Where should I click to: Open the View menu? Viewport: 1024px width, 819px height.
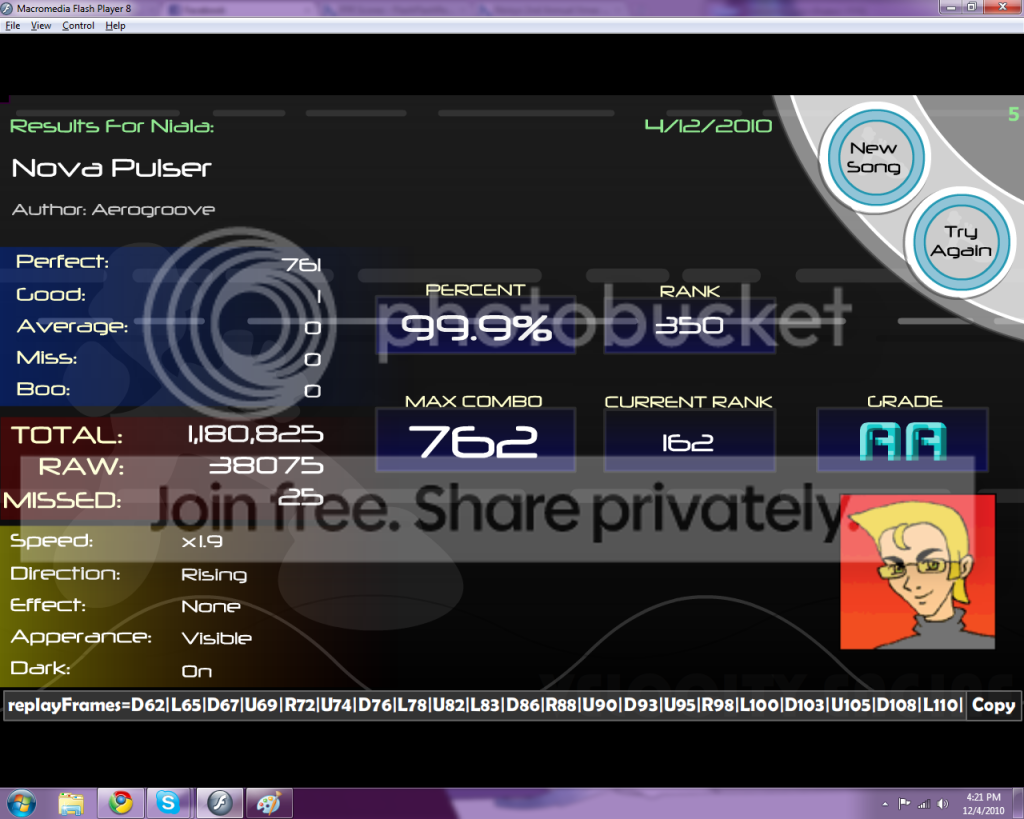41,26
